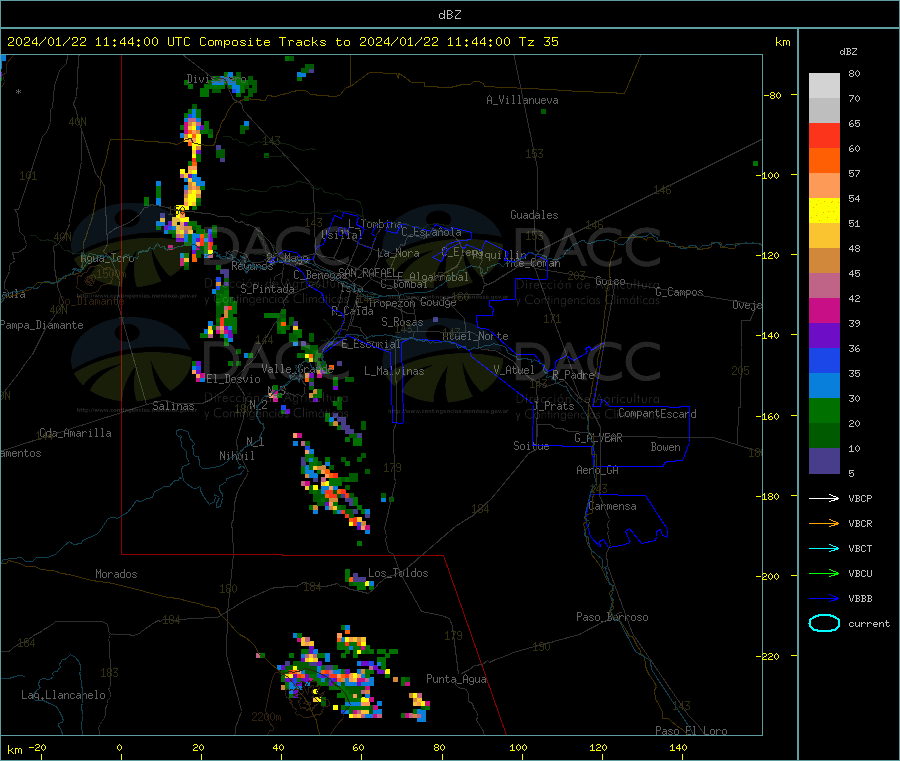
Task: Click the Carmensa location label
Action: click(612, 506)
